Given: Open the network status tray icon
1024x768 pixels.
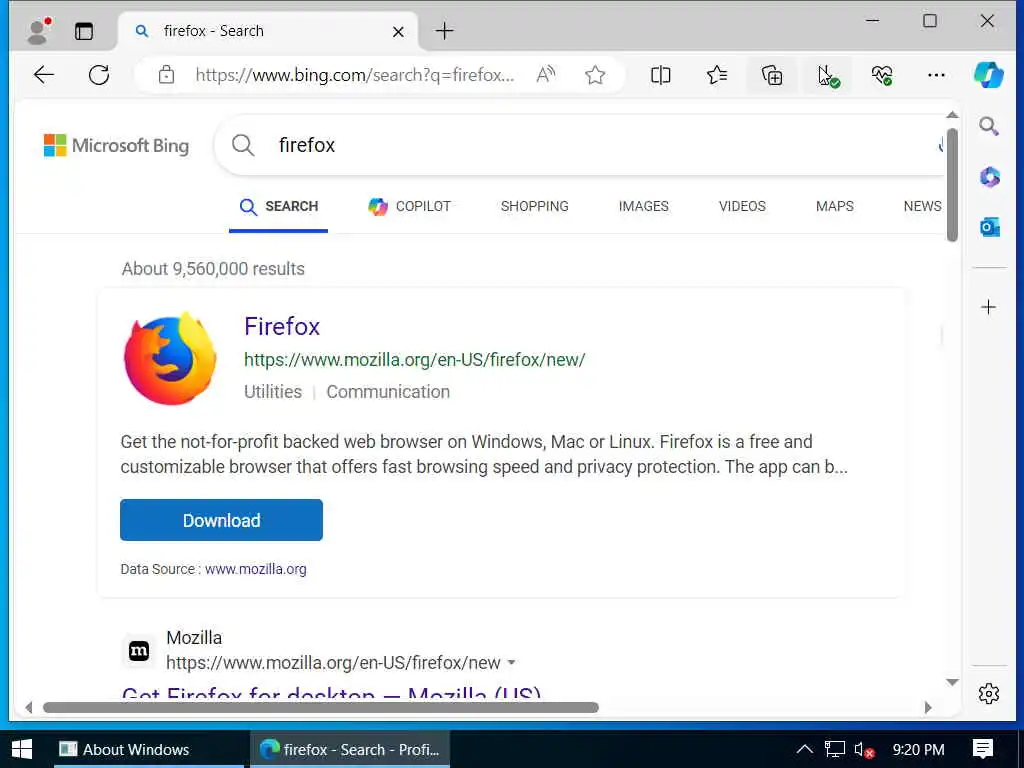Looking at the screenshot, I should pos(835,749).
